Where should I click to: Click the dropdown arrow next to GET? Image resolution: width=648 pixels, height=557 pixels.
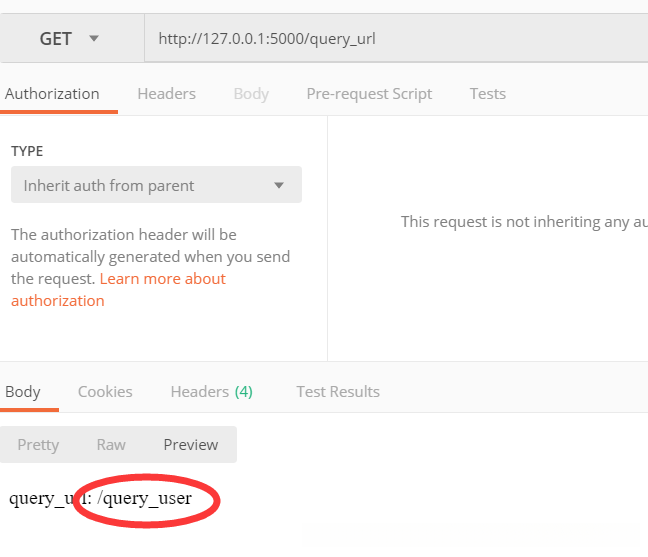[x=94, y=39]
